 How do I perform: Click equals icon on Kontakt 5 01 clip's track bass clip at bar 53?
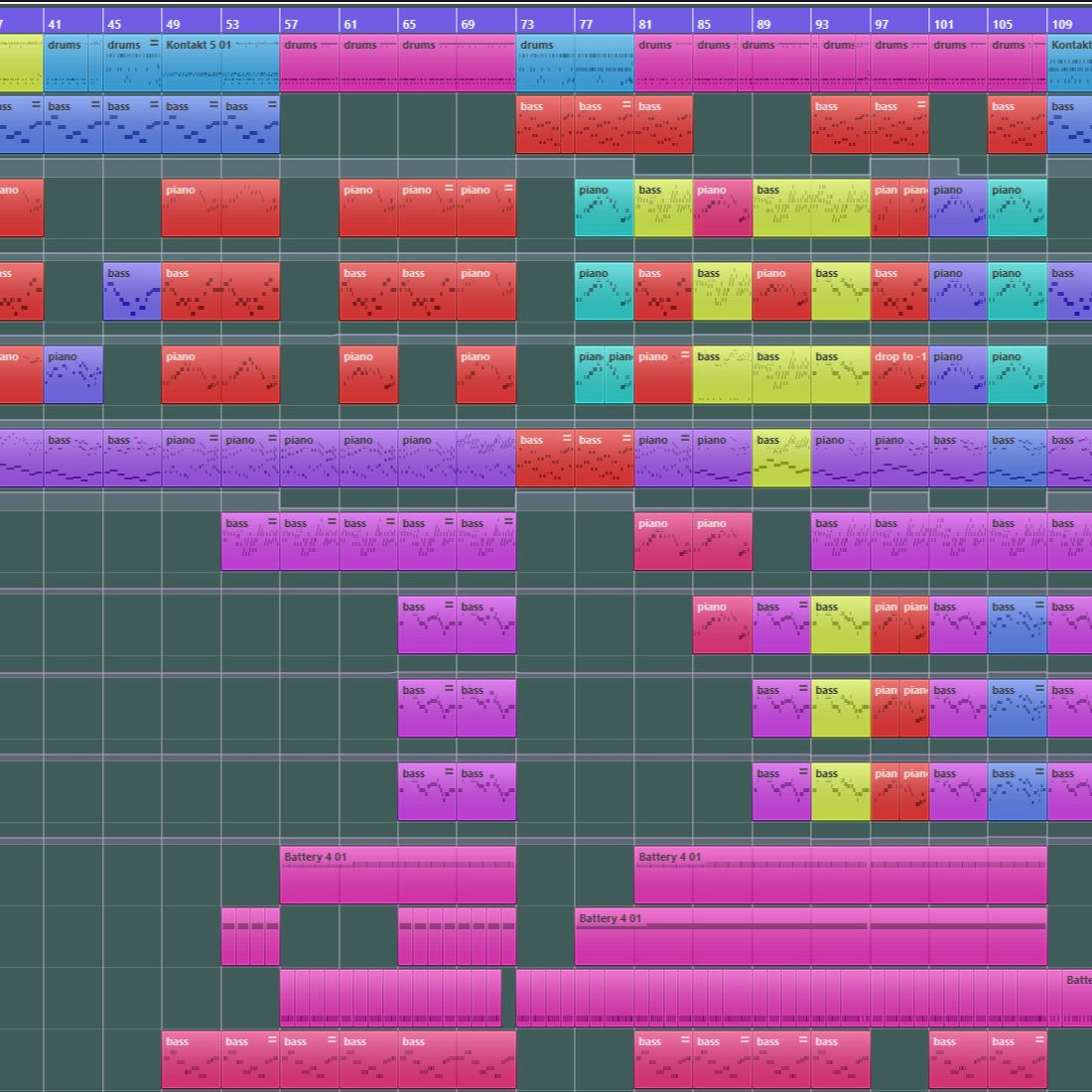pyautogui.click(x=272, y=104)
